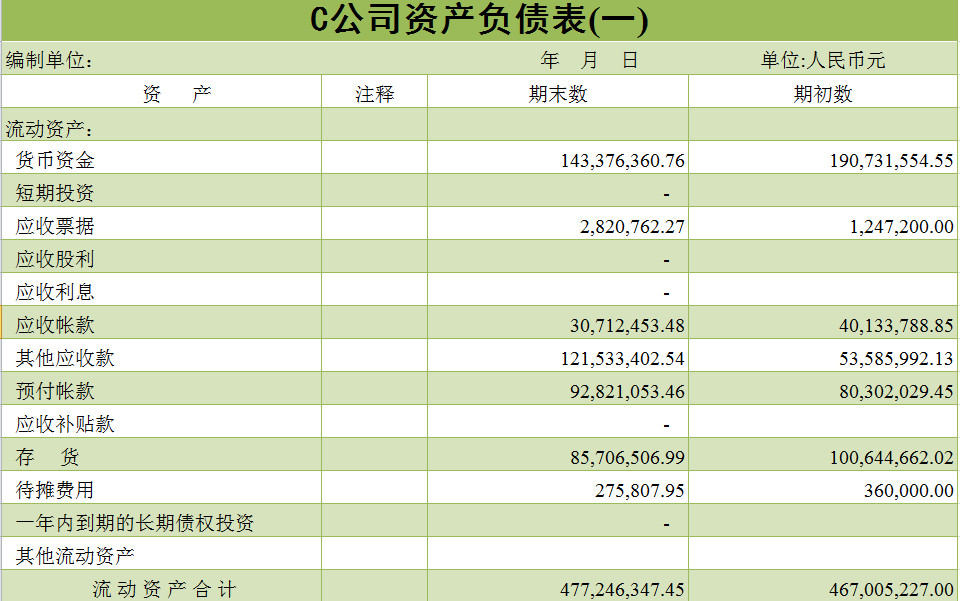The image size is (960, 601).
Task: Click the 货币资金 opening value 190,731,554.55
Action: [x=891, y=161]
